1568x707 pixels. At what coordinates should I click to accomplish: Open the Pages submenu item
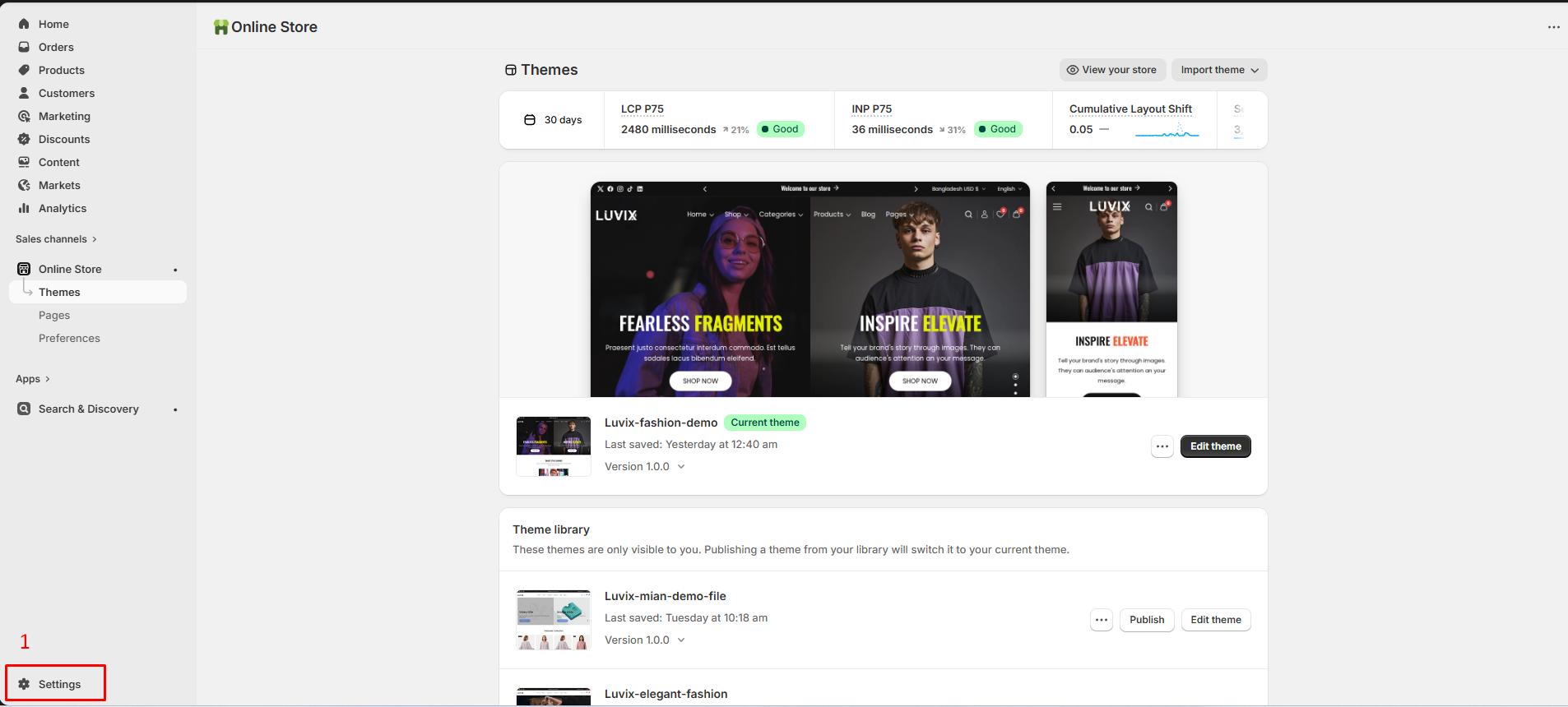coord(54,315)
